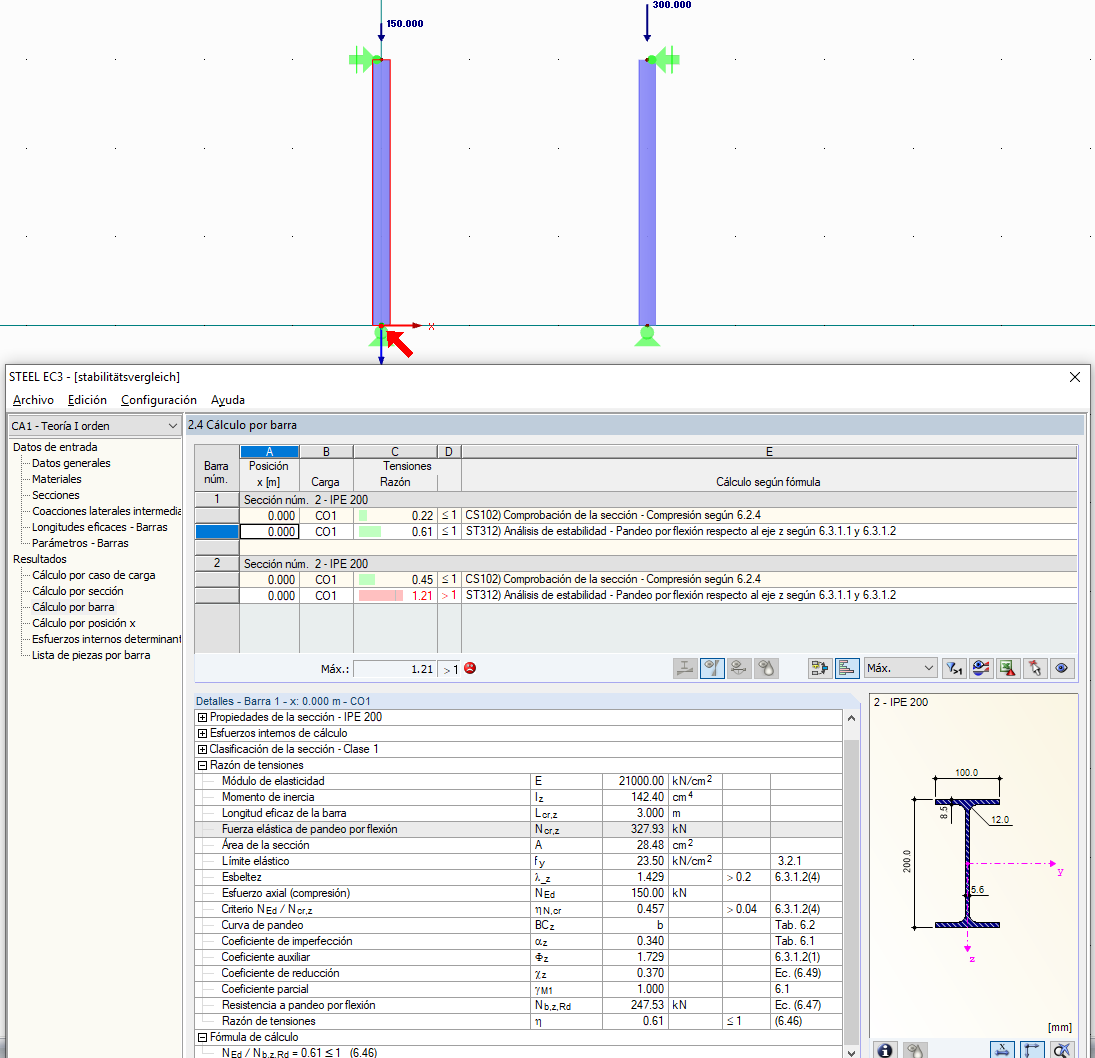Screen dimensions: 1095x1058
Task: Toggle the show dimensions icon under the section
Action: (1002, 1050)
